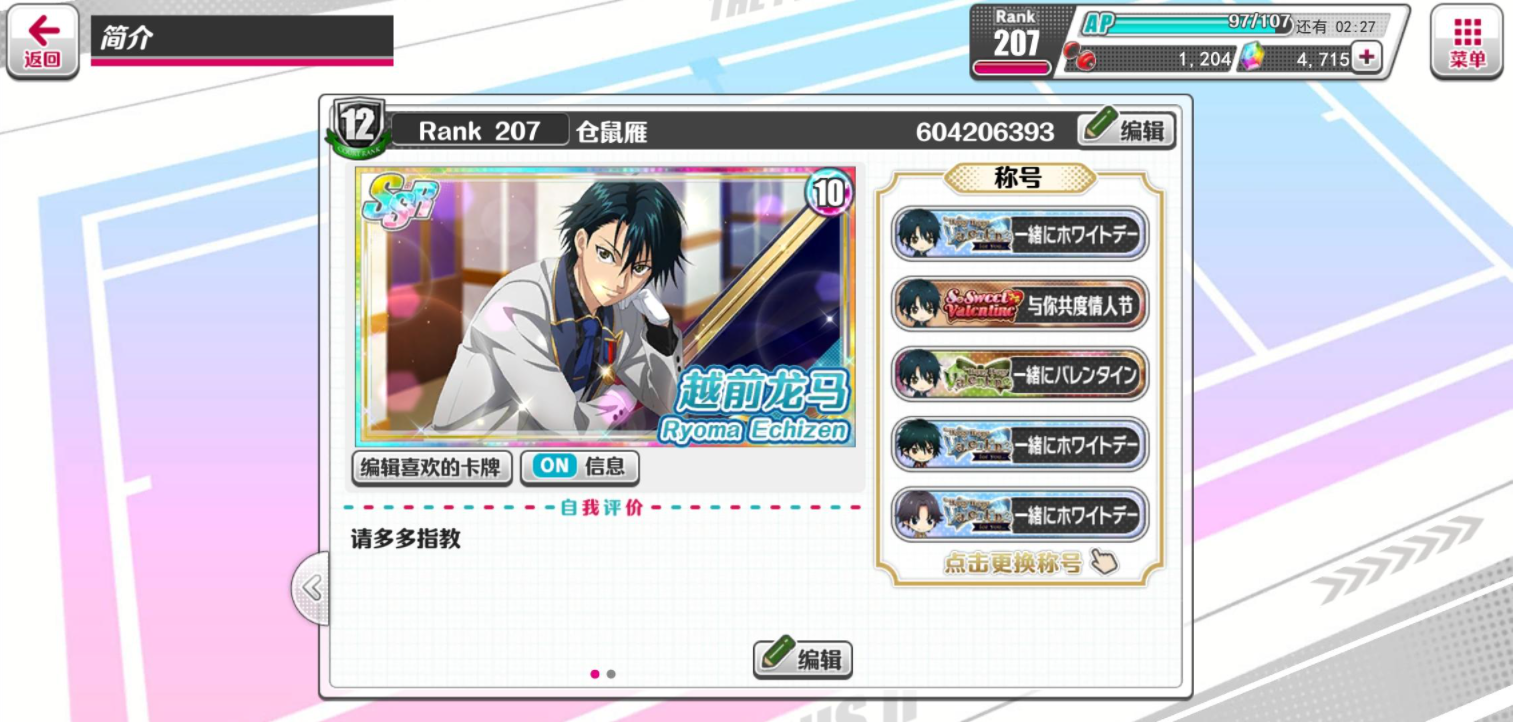Open title selector via 点击更换称号
Image resolution: width=1516 pixels, height=723 pixels.
(1013, 563)
